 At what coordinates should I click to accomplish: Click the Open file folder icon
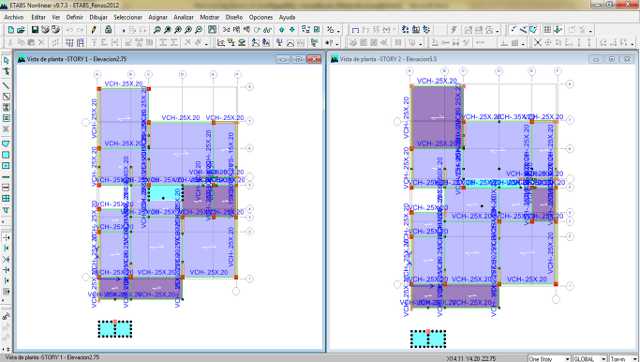tap(20, 30)
